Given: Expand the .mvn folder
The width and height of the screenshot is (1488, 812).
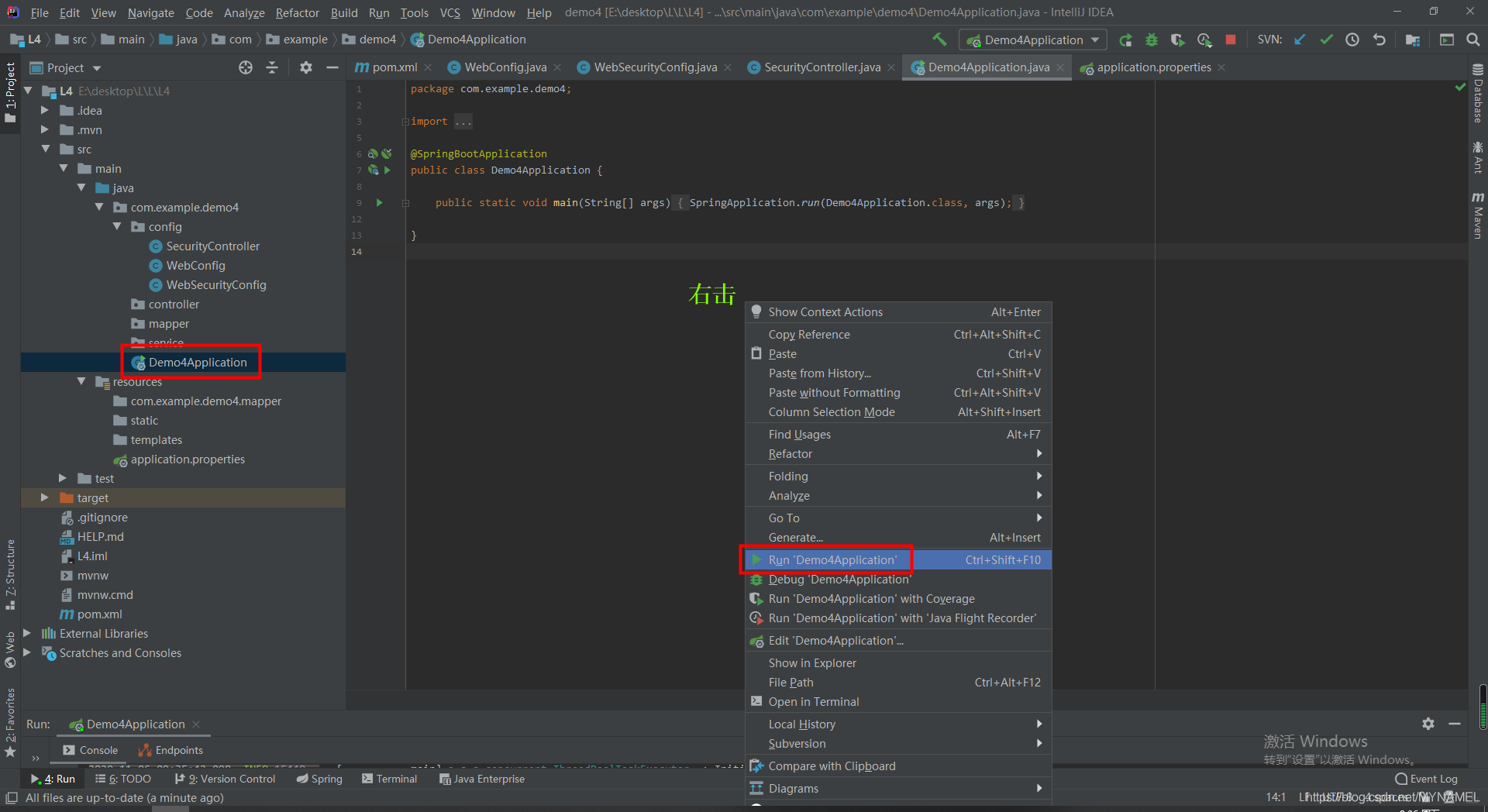Looking at the screenshot, I should click(x=45, y=129).
